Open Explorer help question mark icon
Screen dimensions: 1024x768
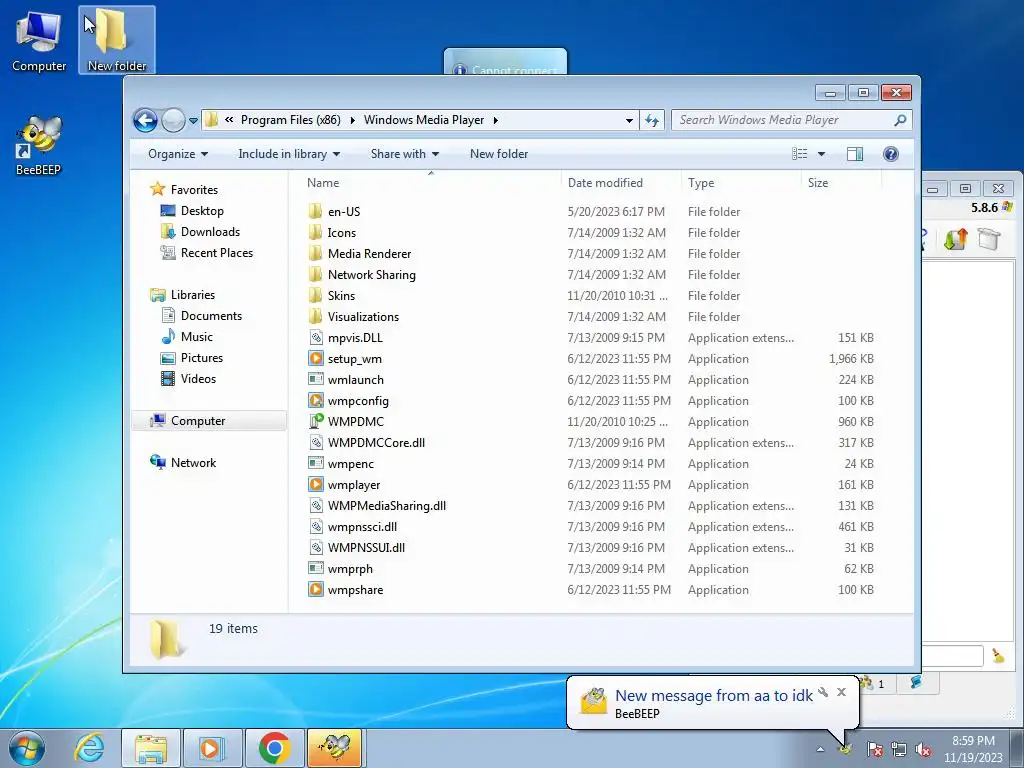pyautogui.click(x=890, y=154)
